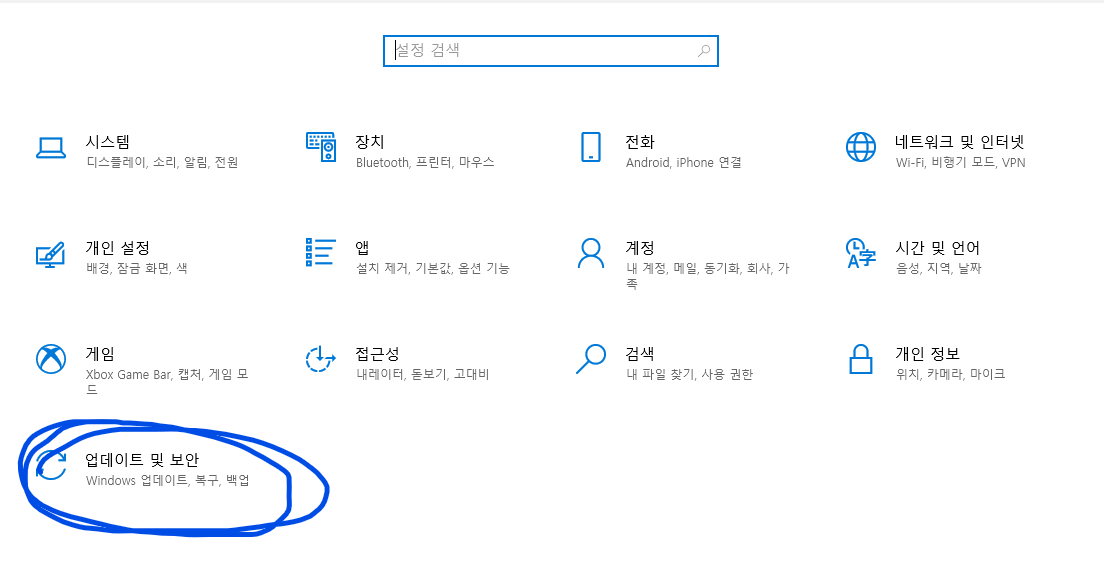Click '설치 제거, 기본값, 옵션 기능' description
The height and width of the screenshot is (574, 1104).
click(x=433, y=268)
